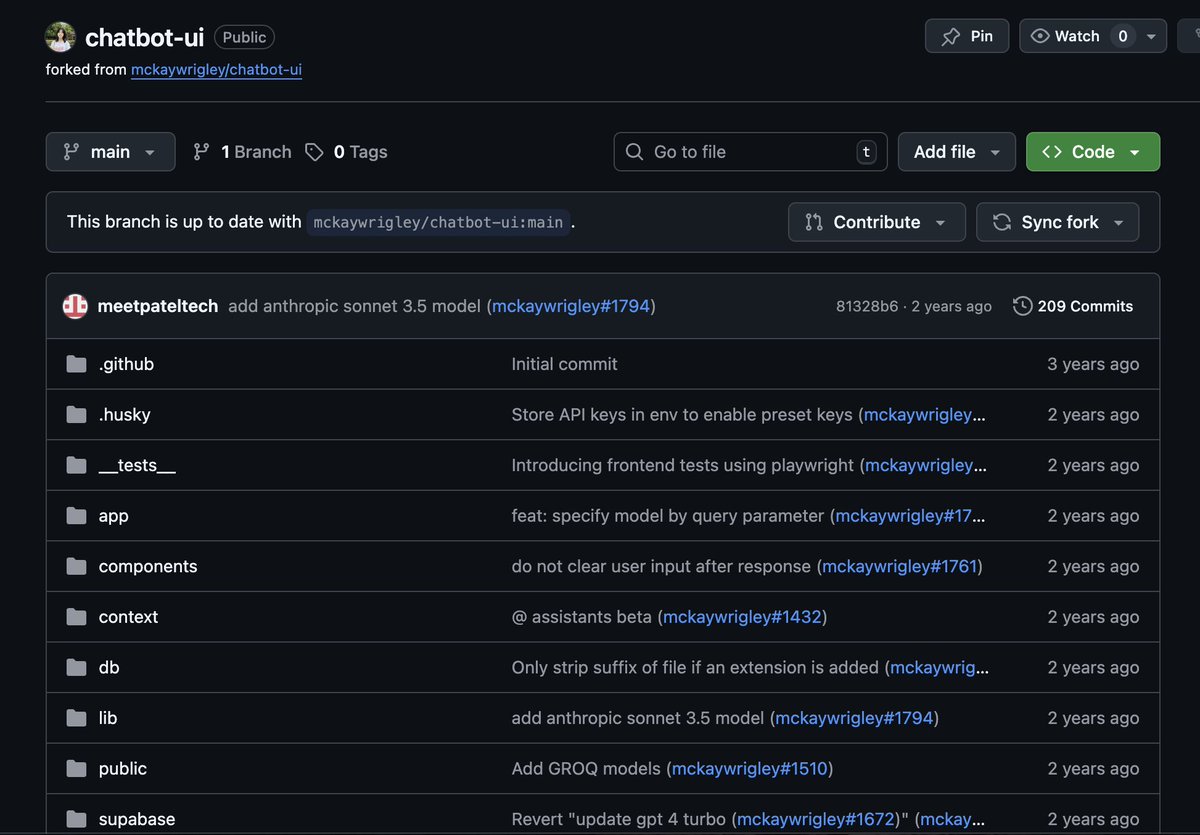Open the Sync fork dropdown
This screenshot has width=1200, height=835.
pos(1058,222)
